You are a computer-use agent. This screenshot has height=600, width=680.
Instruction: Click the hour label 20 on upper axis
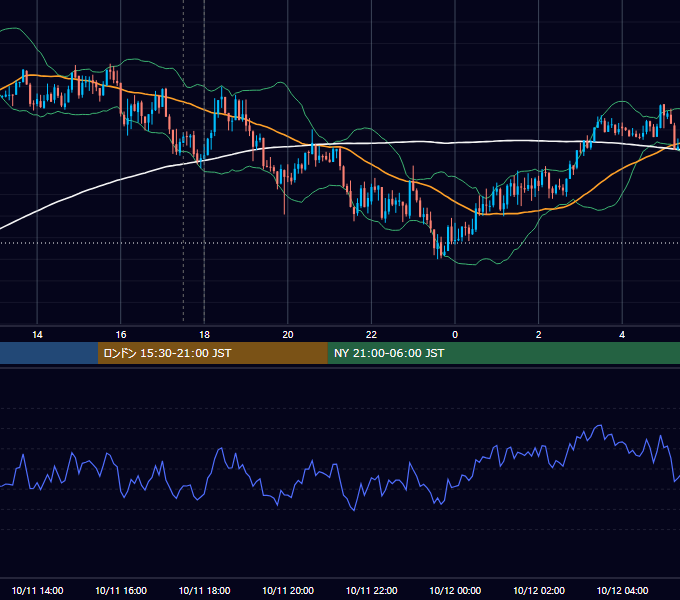pyautogui.click(x=288, y=335)
